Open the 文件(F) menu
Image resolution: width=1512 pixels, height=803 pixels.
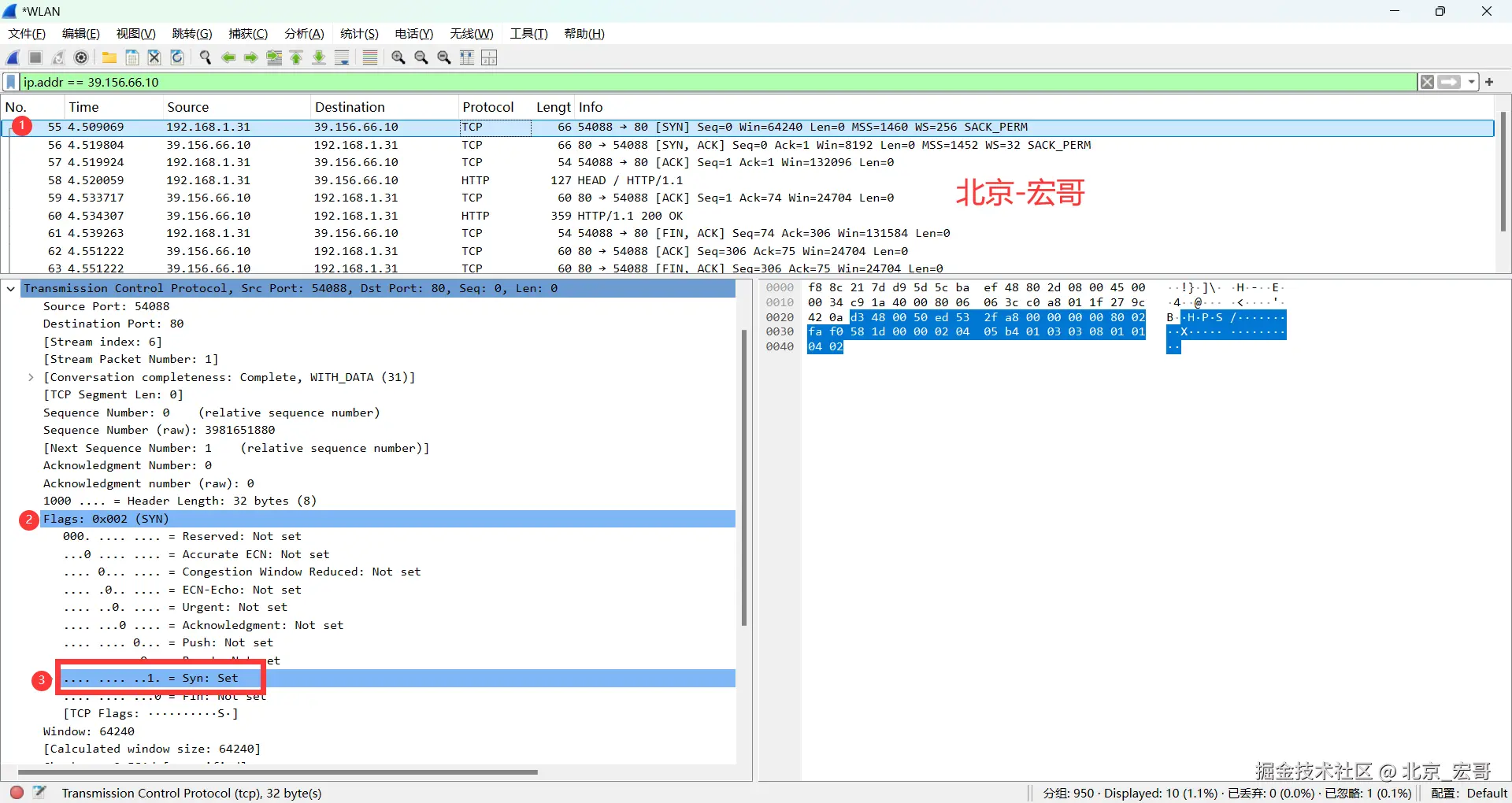pos(27,34)
